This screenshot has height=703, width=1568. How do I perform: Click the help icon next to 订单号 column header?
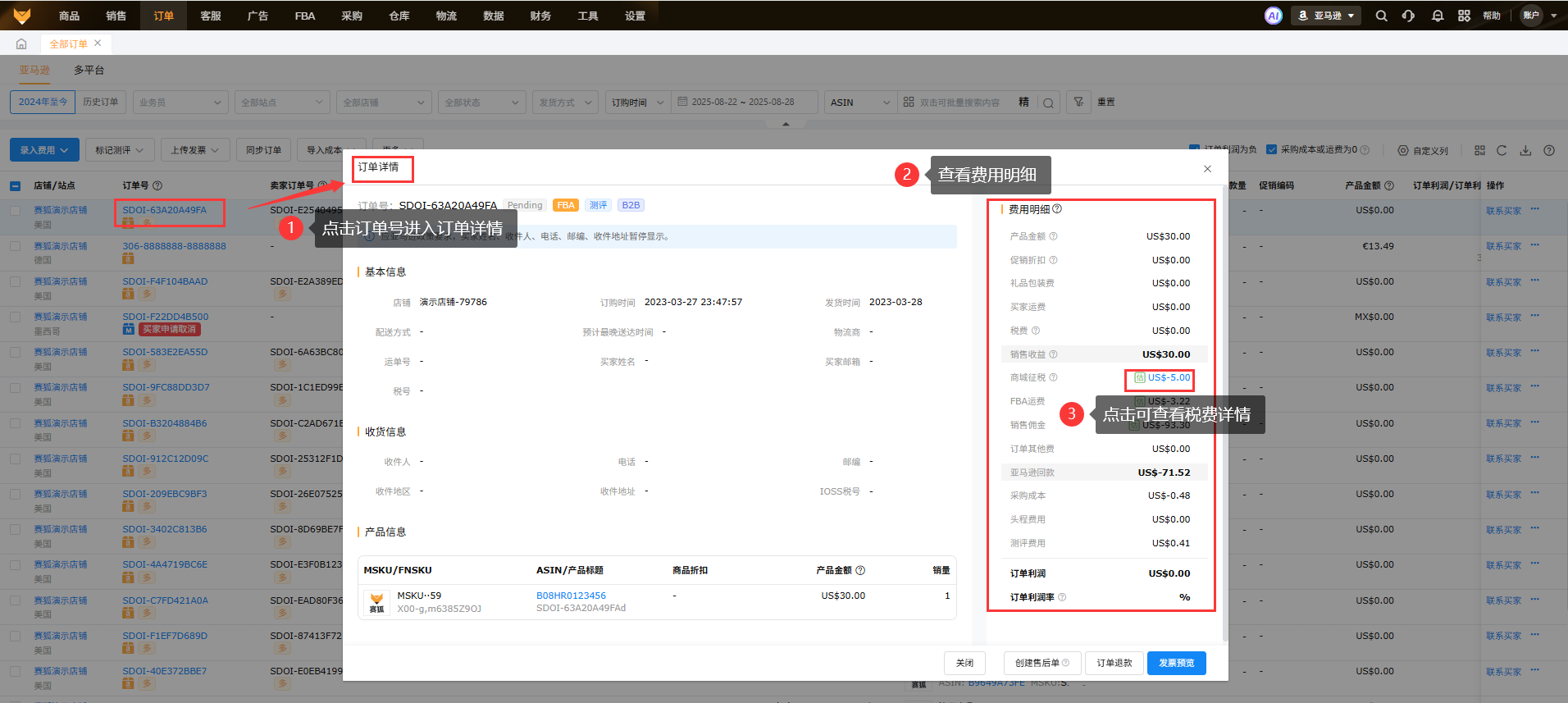pos(157,185)
